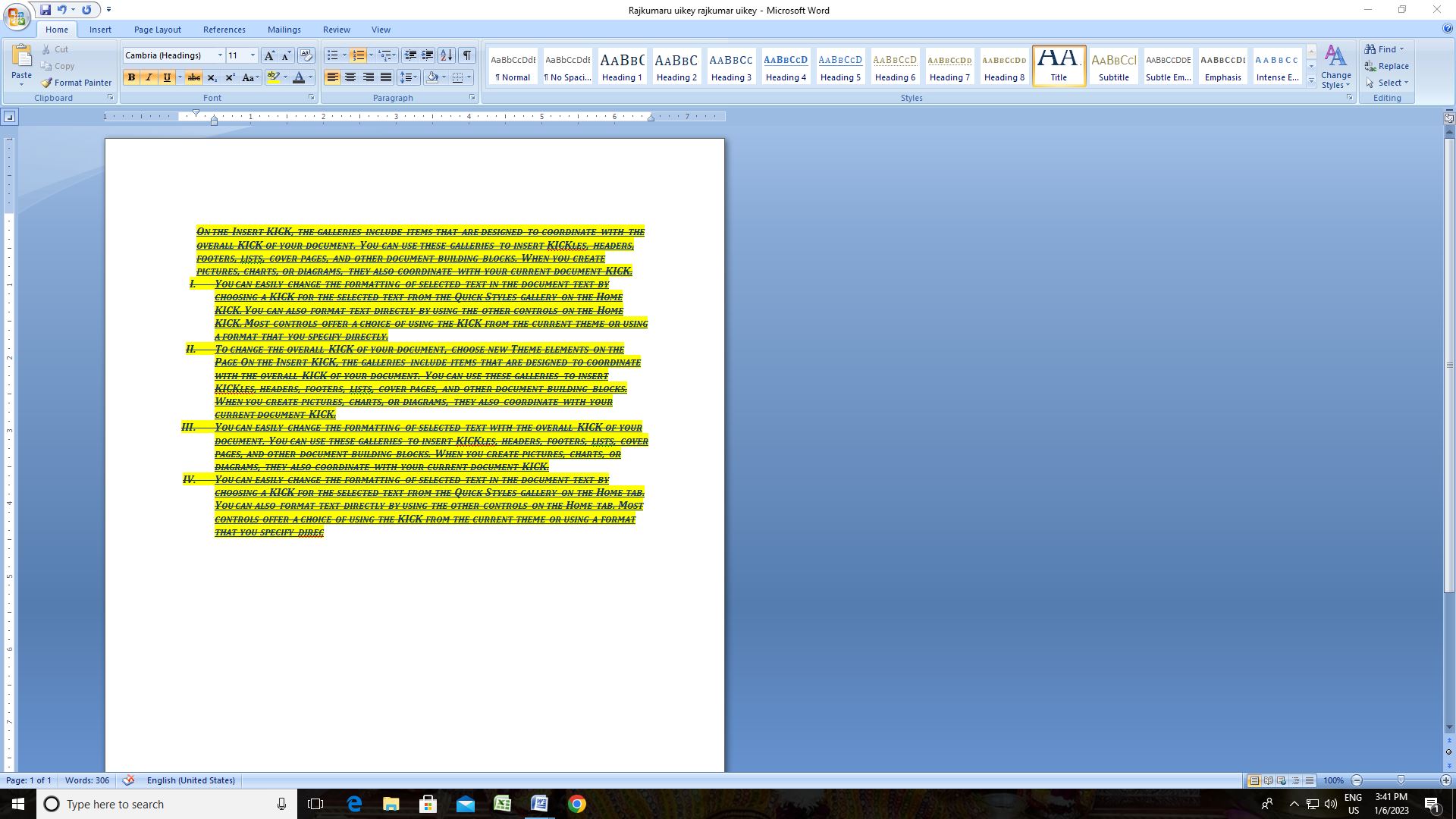Toggle Strikethrough formatting button
The height and width of the screenshot is (819, 1456).
[194, 77]
